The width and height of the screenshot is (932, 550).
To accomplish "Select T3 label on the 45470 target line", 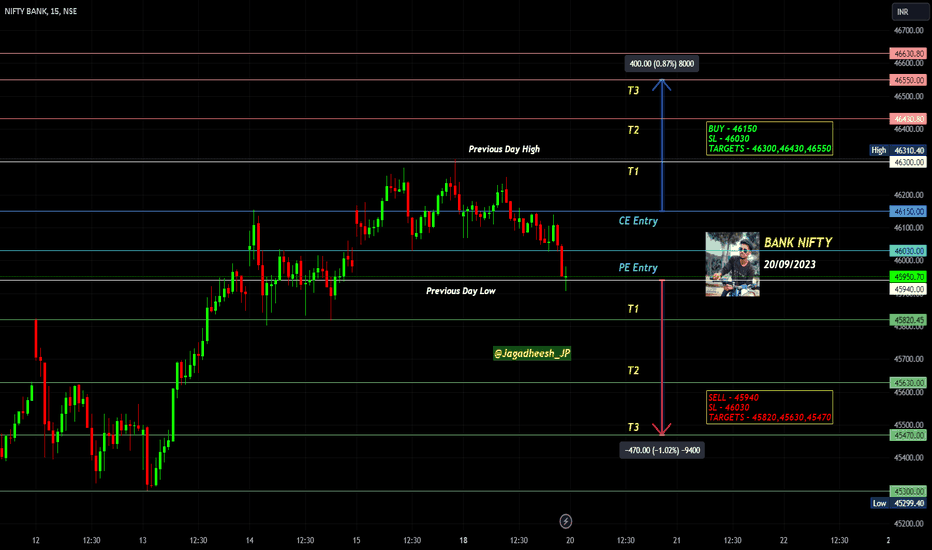I will pyautogui.click(x=633, y=427).
